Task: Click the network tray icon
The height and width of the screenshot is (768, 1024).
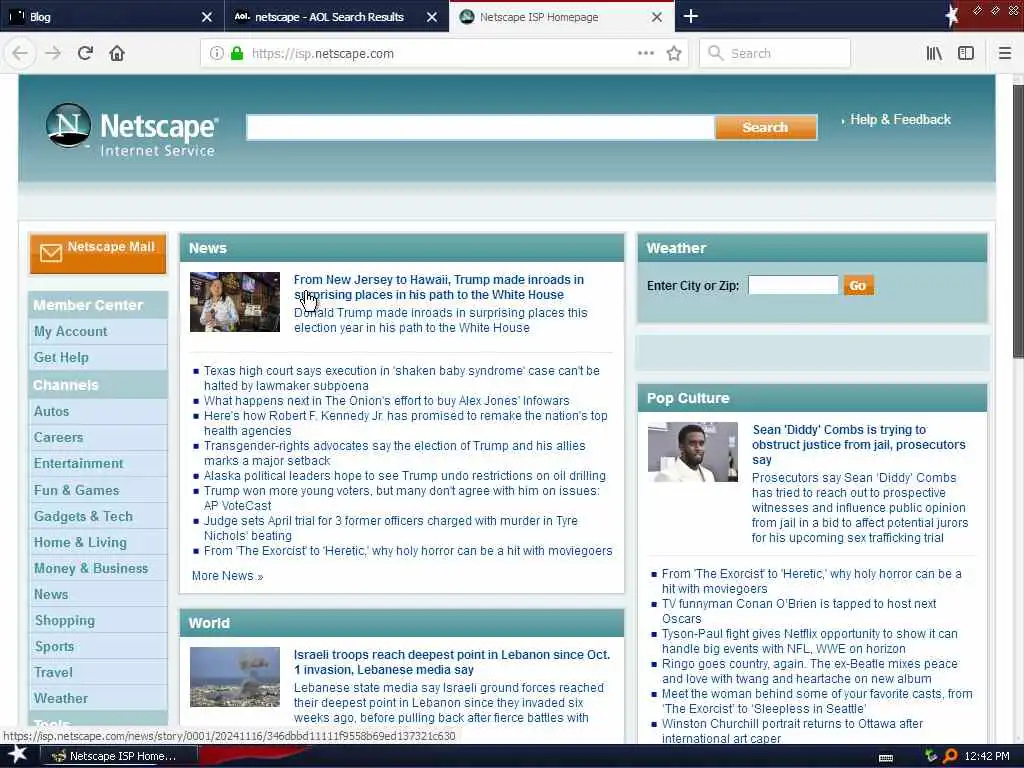Action: coord(931,756)
